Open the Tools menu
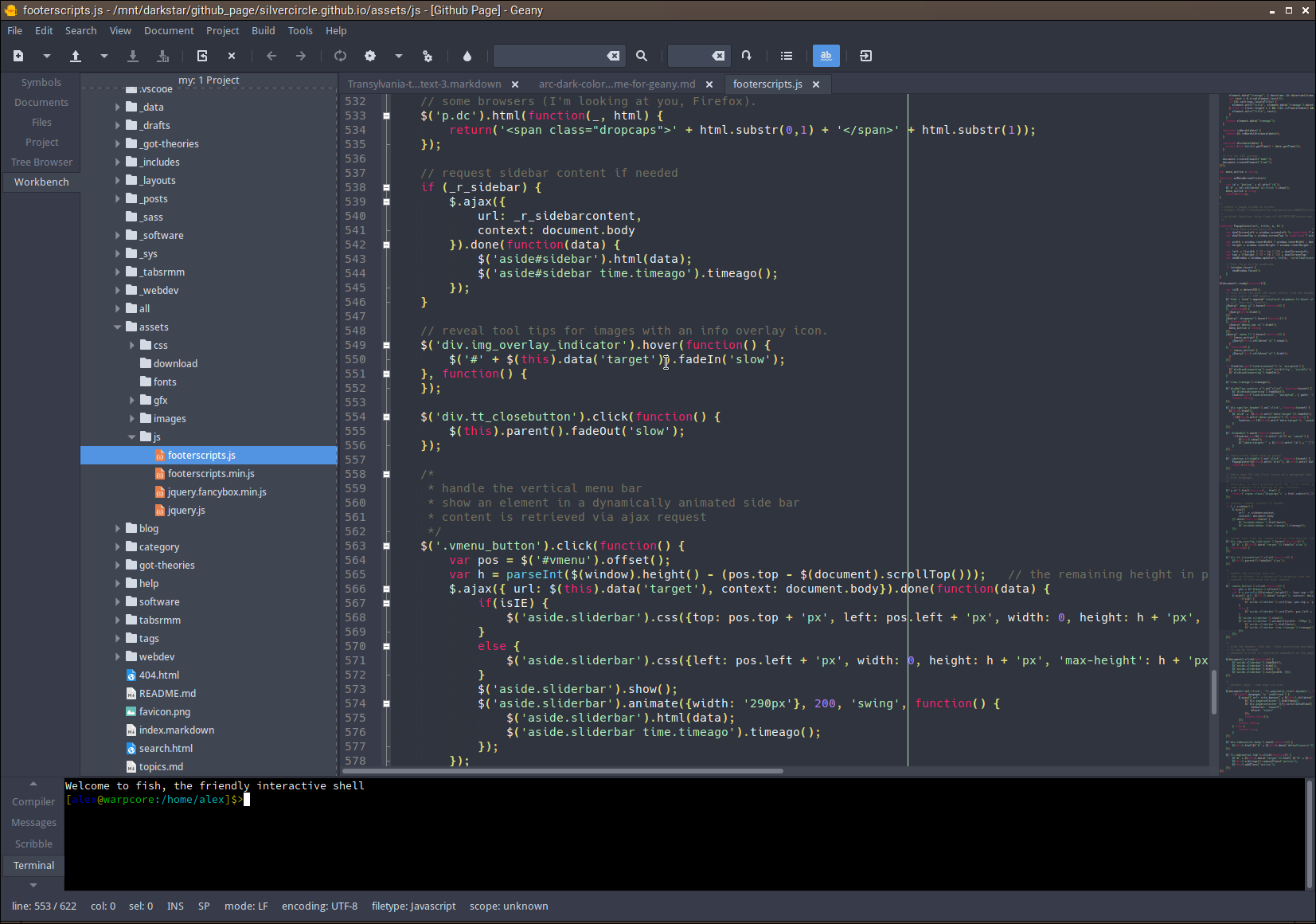Viewport: 1316px width, 924px height. pos(300,30)
